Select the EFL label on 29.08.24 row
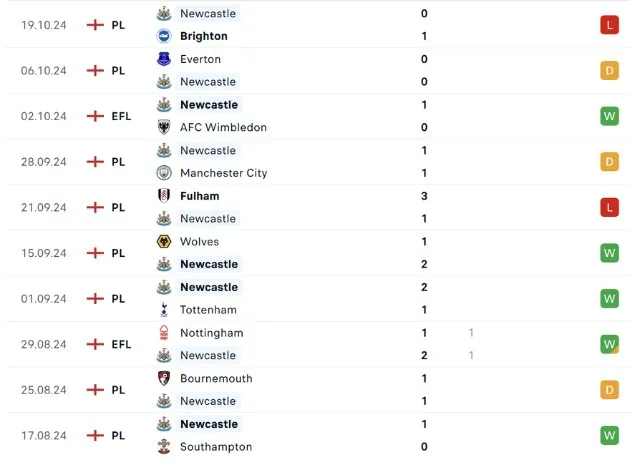The width and height of the screenshot is (640, 460). 121,344
